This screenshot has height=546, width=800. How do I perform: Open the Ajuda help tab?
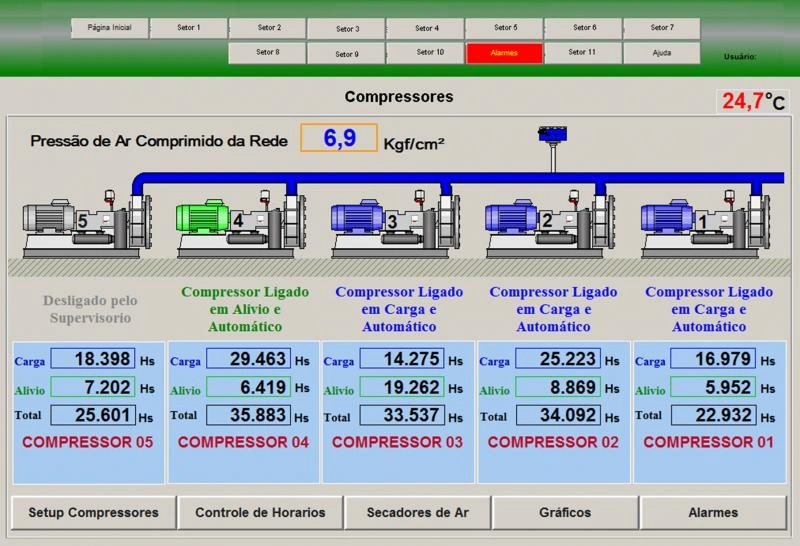661,53
